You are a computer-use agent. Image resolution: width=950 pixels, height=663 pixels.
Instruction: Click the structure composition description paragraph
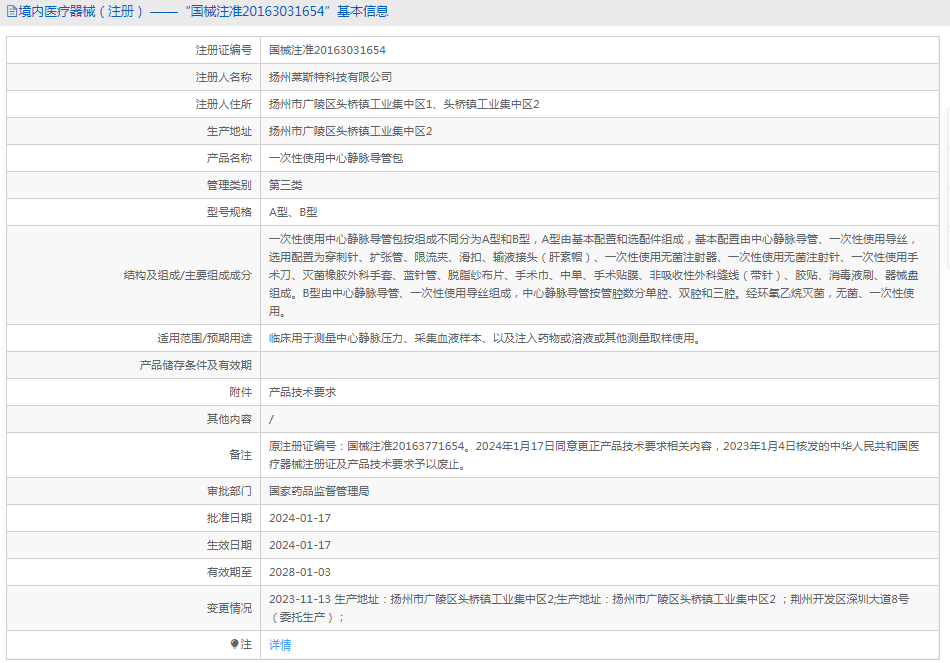point(594,275)
